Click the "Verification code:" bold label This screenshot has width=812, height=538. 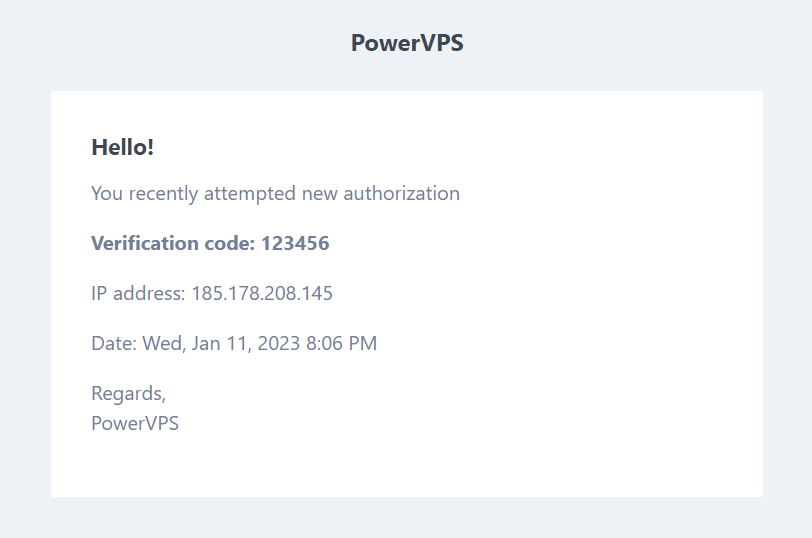point(173,243)
